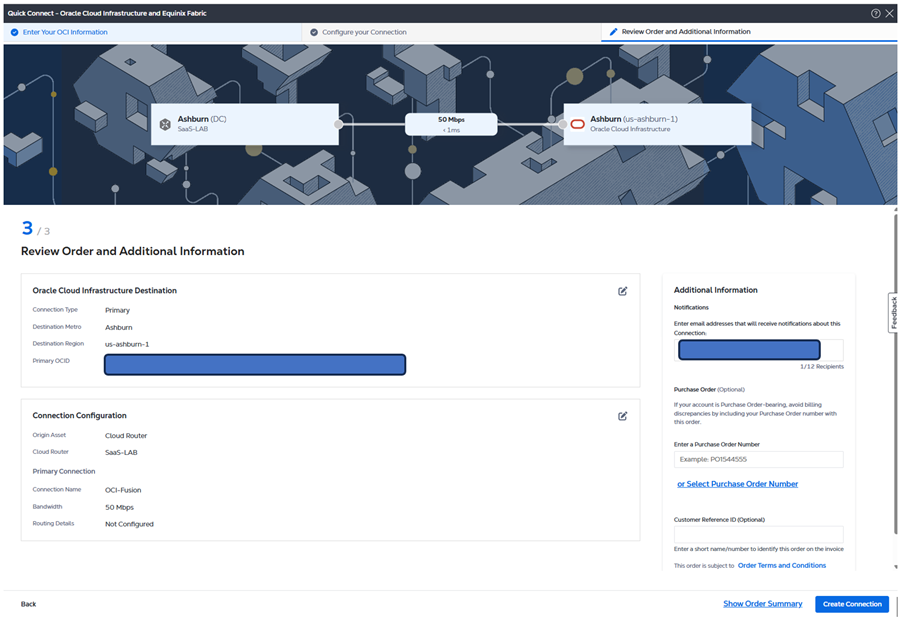
Task: Click the Back button
Action: click(28, 604)
